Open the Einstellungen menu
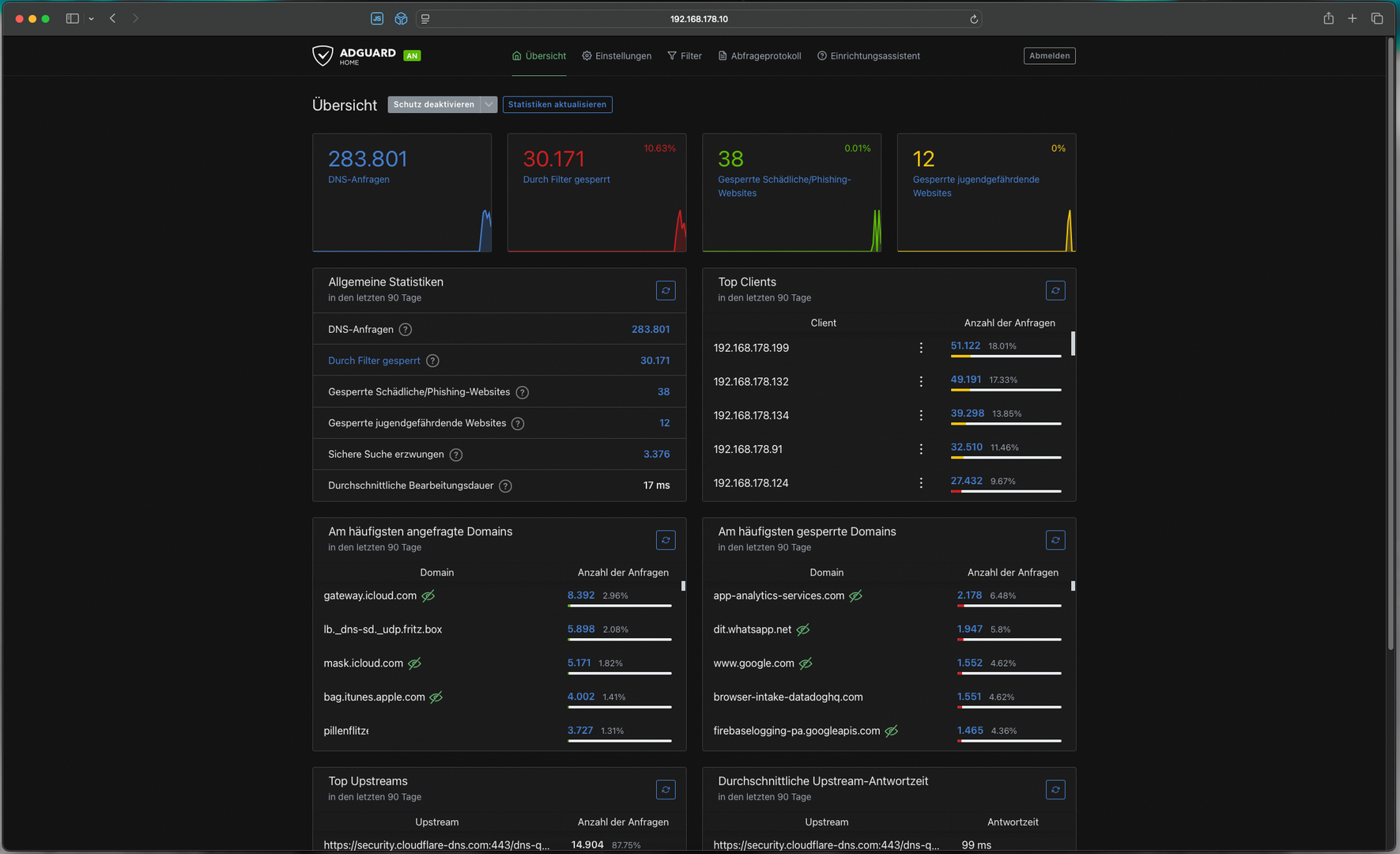 coord(617,56)
